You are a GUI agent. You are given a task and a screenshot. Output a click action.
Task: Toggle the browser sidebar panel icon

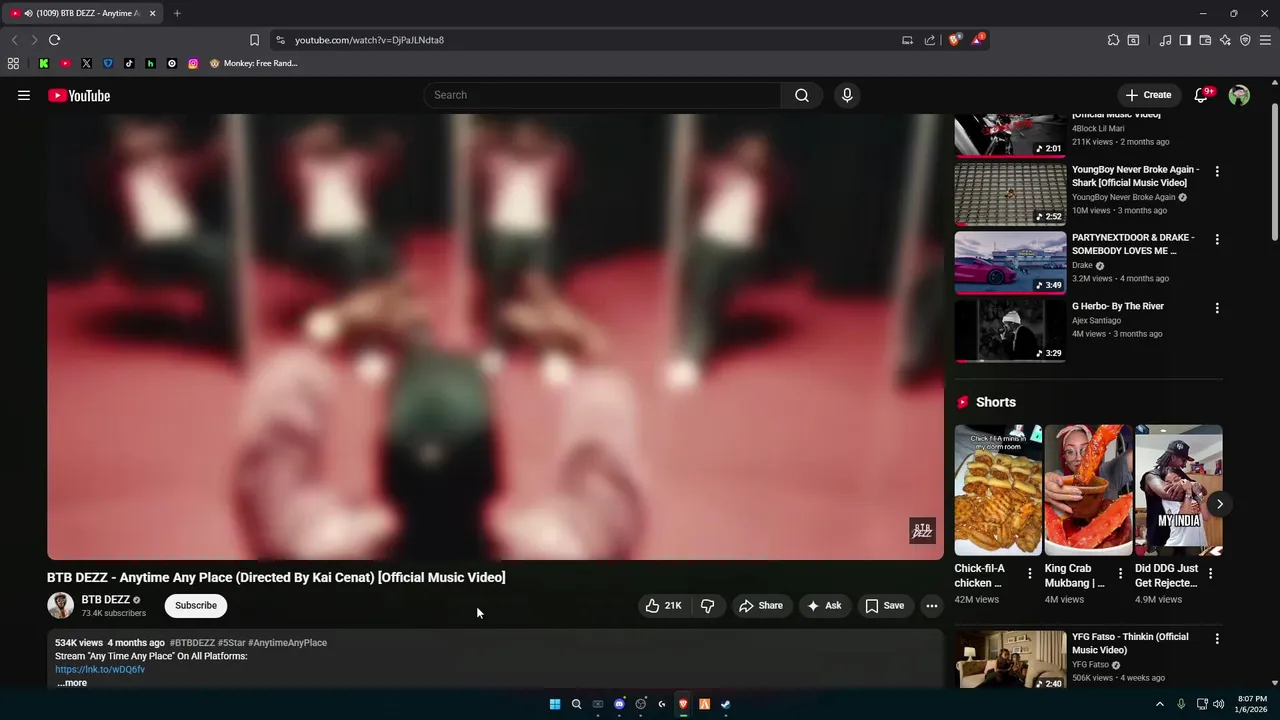coord(1185,40)
